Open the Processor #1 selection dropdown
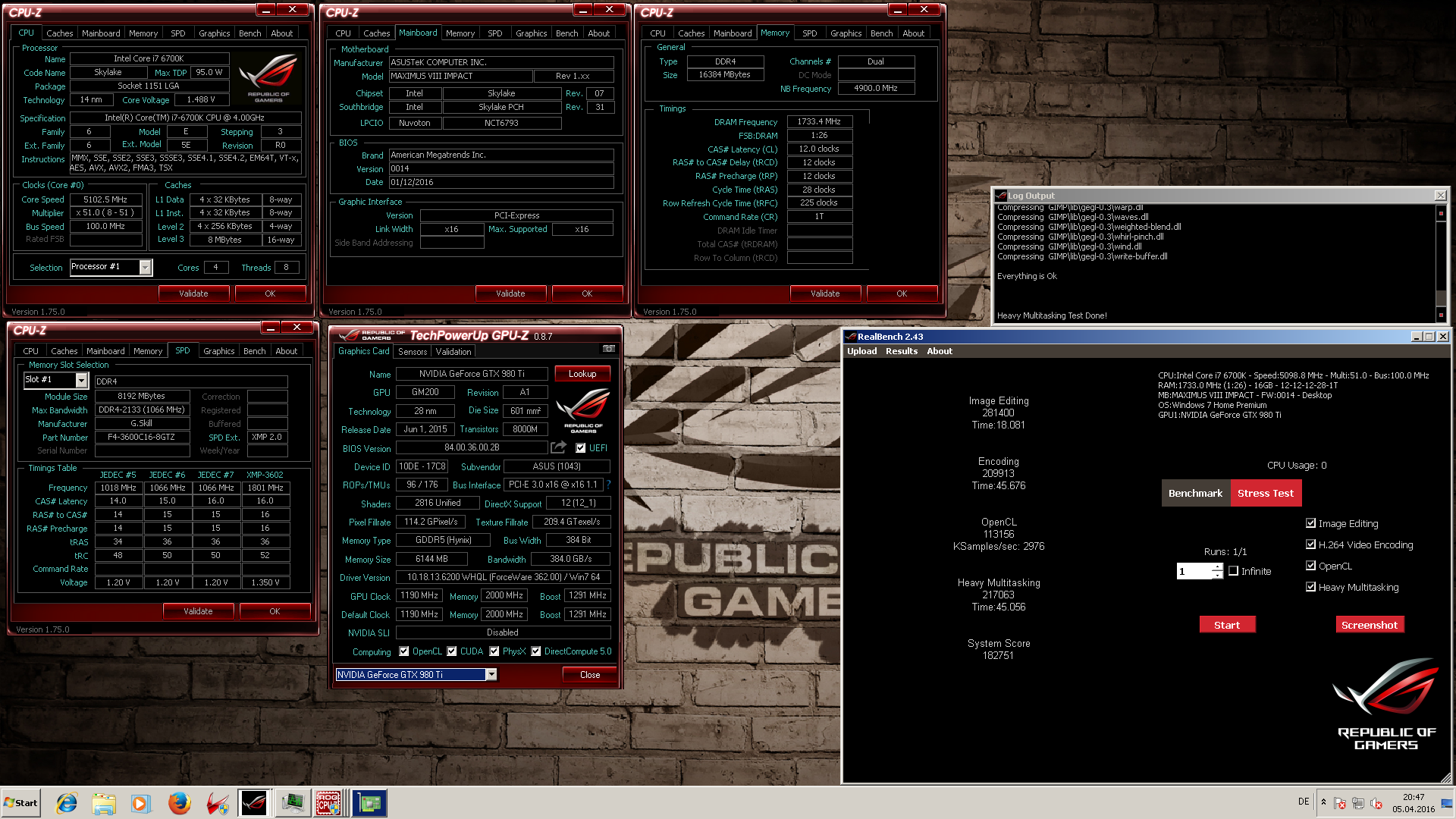 [x=145, y=267]
